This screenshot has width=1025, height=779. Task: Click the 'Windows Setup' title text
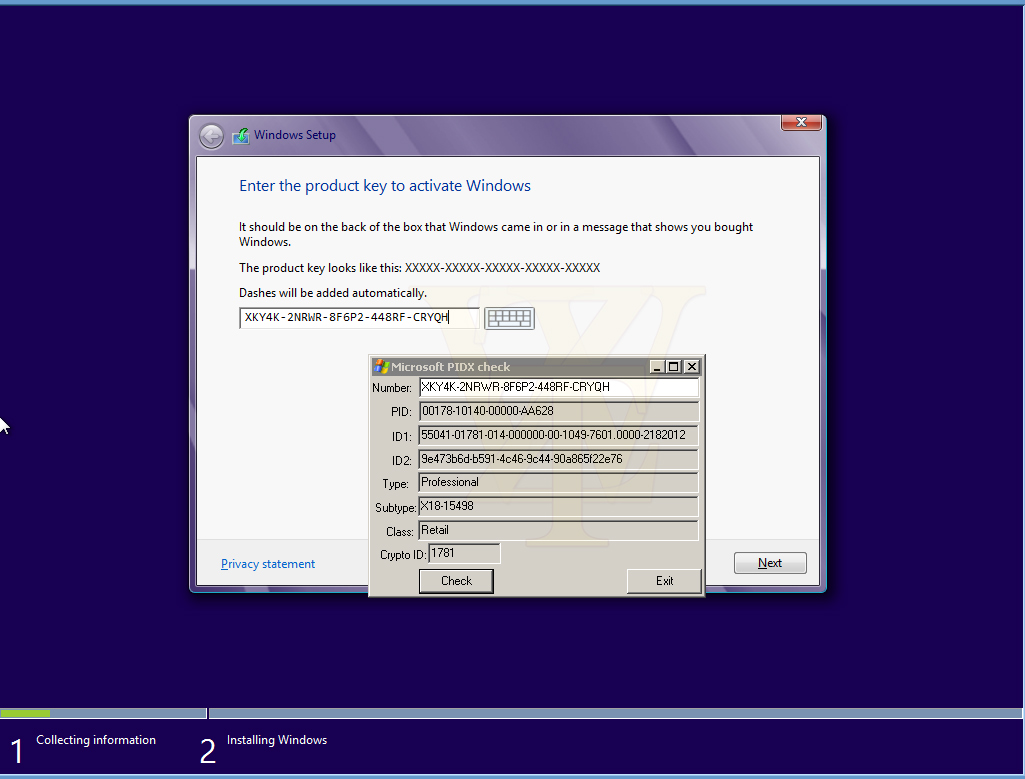(x=295, y=135)
